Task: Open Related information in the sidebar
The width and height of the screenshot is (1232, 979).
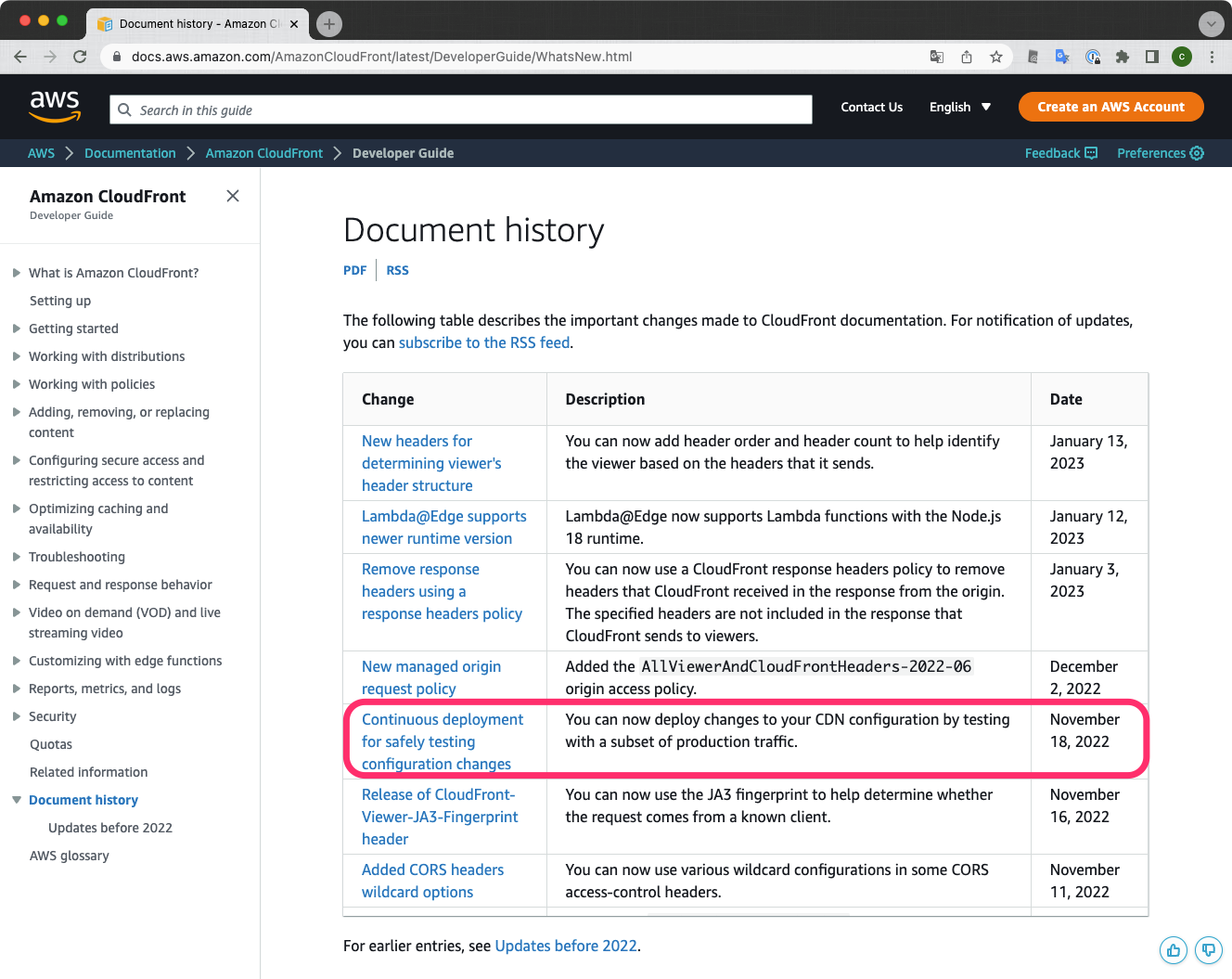Action: click(x=89, y=772)
